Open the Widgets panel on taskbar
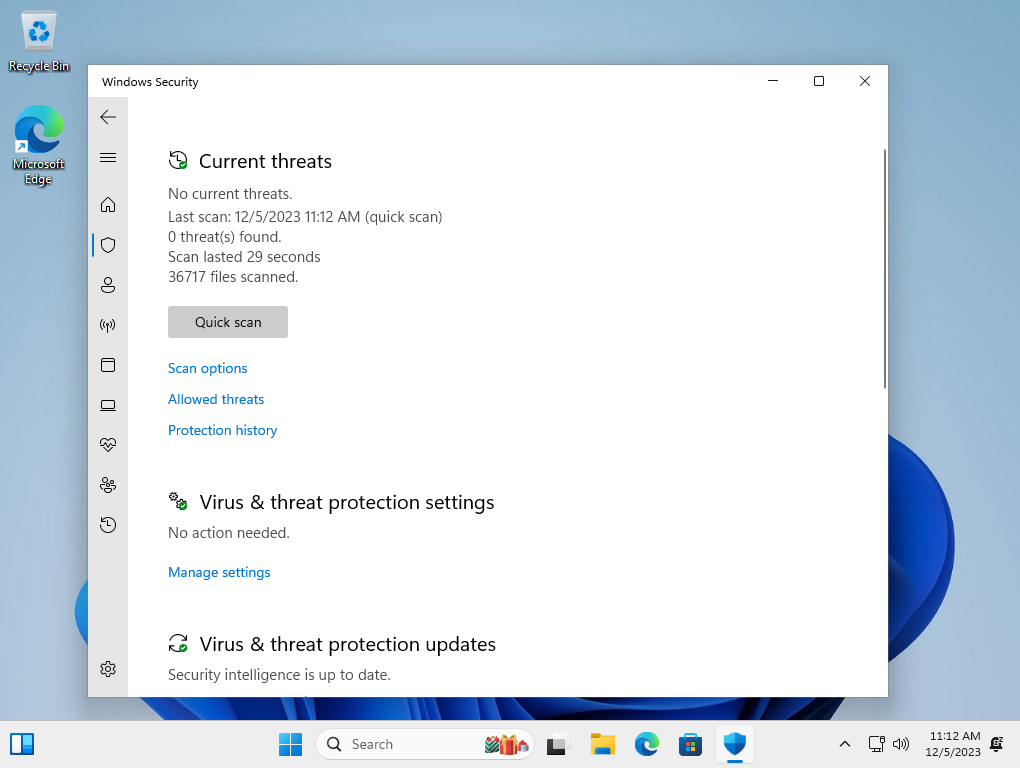Image resolution: width=1020 pixels, height=768 pixels. pos(22,744)
